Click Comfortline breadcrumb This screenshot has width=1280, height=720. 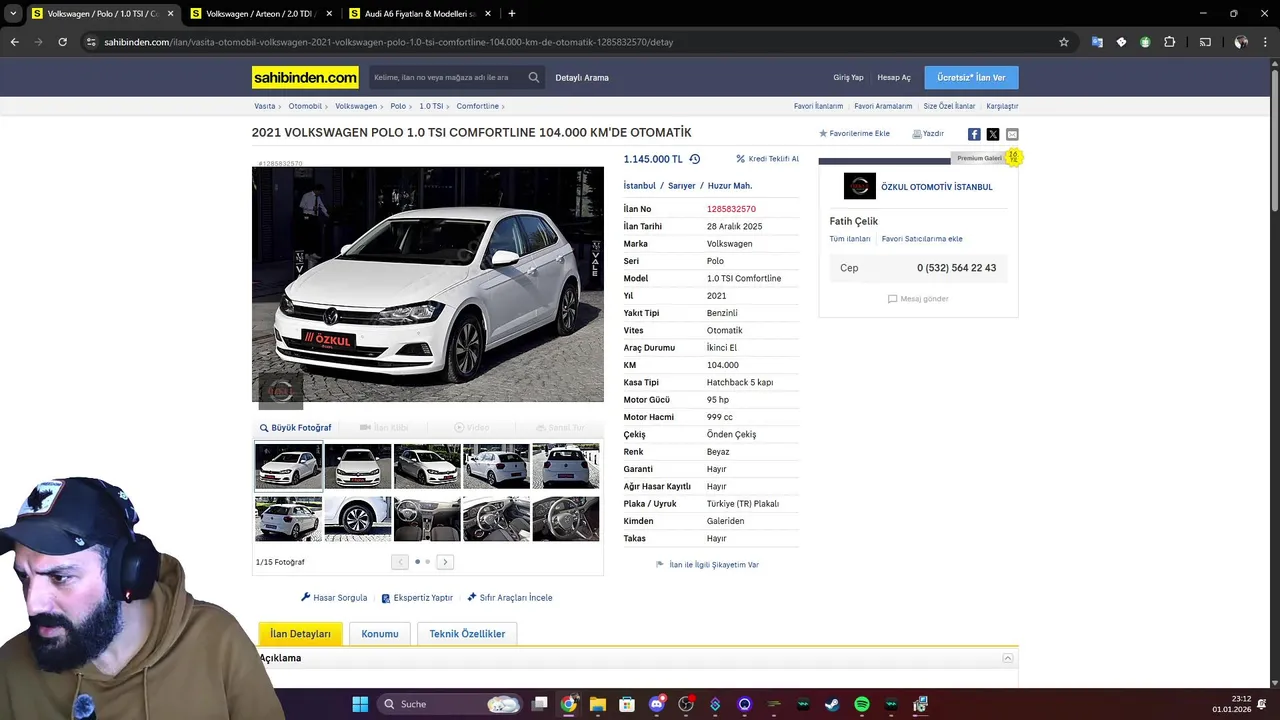[x=478, y=106]
